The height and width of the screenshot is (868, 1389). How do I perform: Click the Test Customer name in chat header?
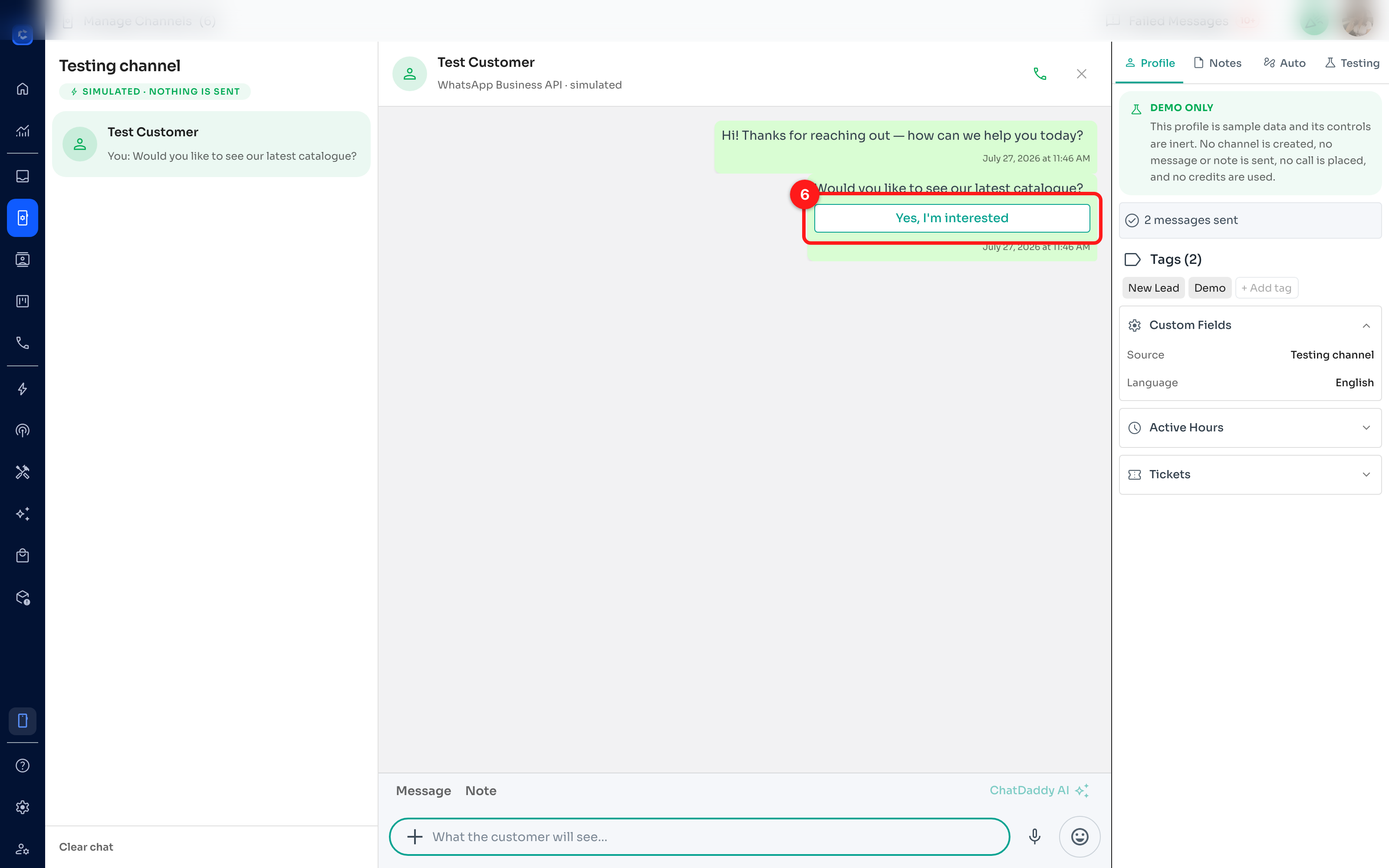pyautogui.click(x=486, y=62)
